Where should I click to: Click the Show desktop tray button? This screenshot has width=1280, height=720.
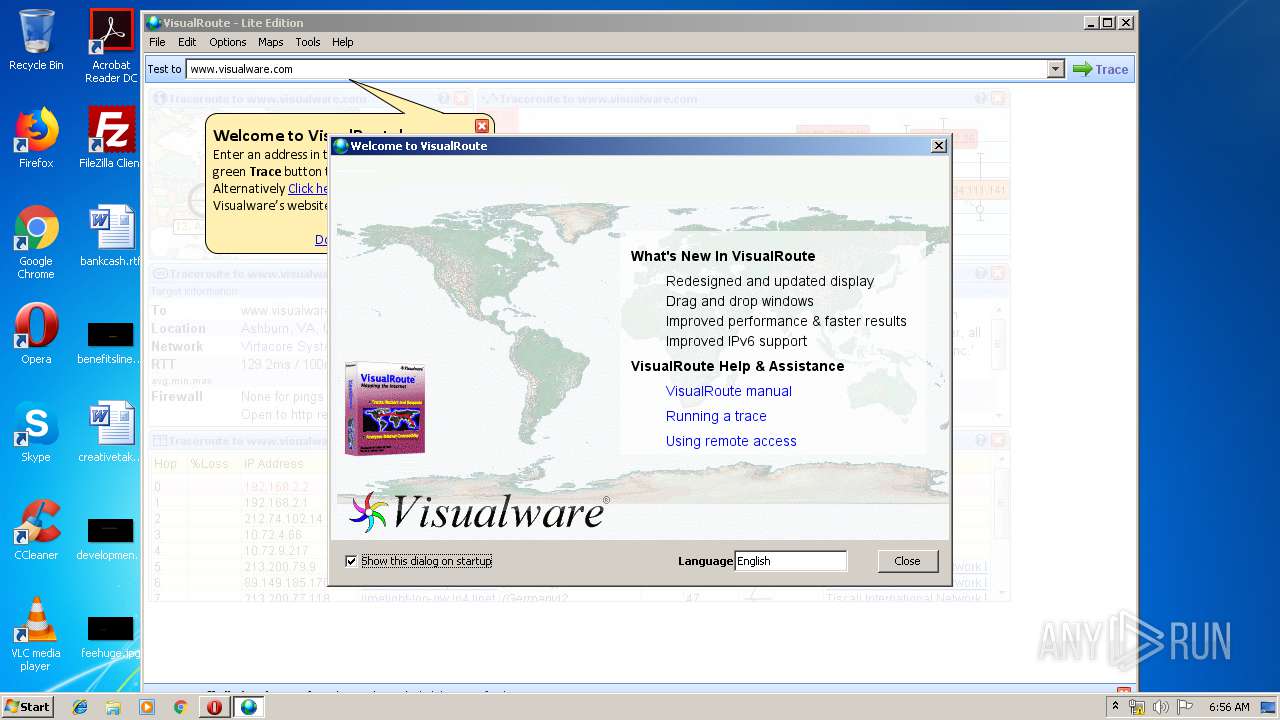pyautogui.click(x=1269, y=707)
